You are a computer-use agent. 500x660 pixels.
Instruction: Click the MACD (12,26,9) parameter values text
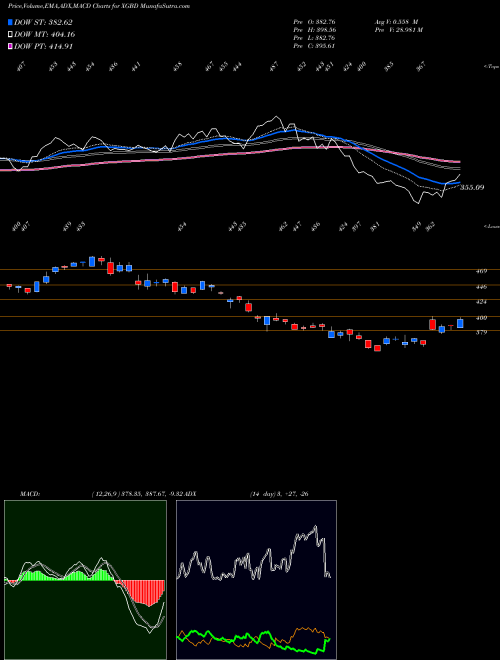coord(138,494)
